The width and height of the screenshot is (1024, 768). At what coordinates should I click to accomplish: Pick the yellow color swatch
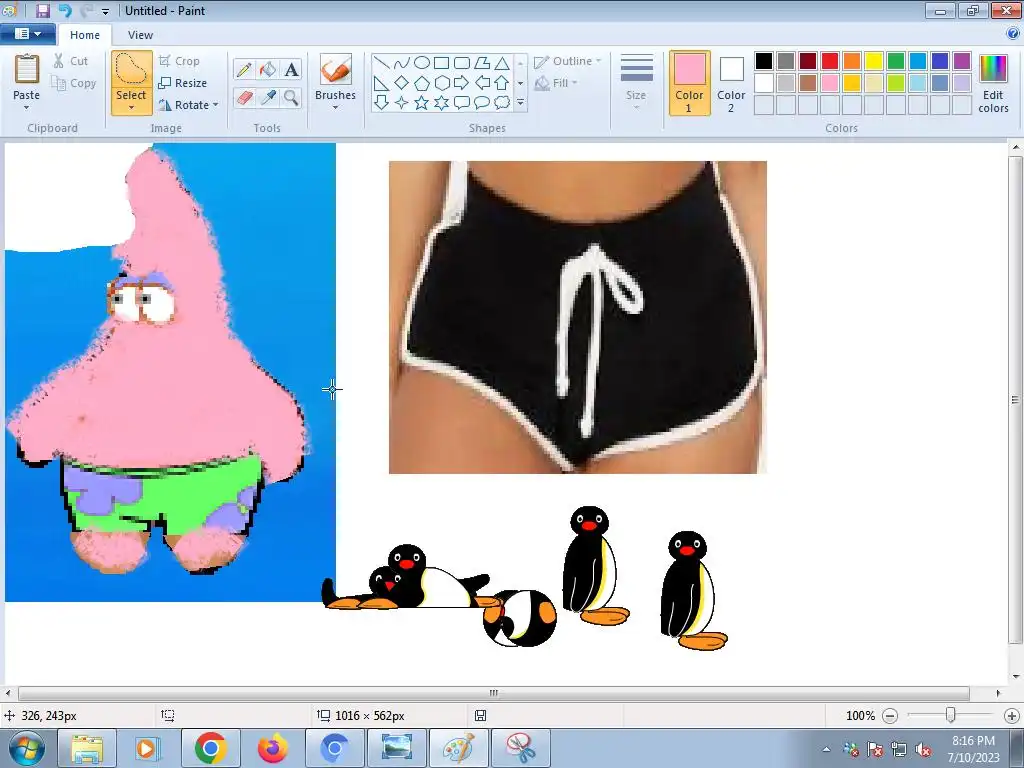point(874,61)
